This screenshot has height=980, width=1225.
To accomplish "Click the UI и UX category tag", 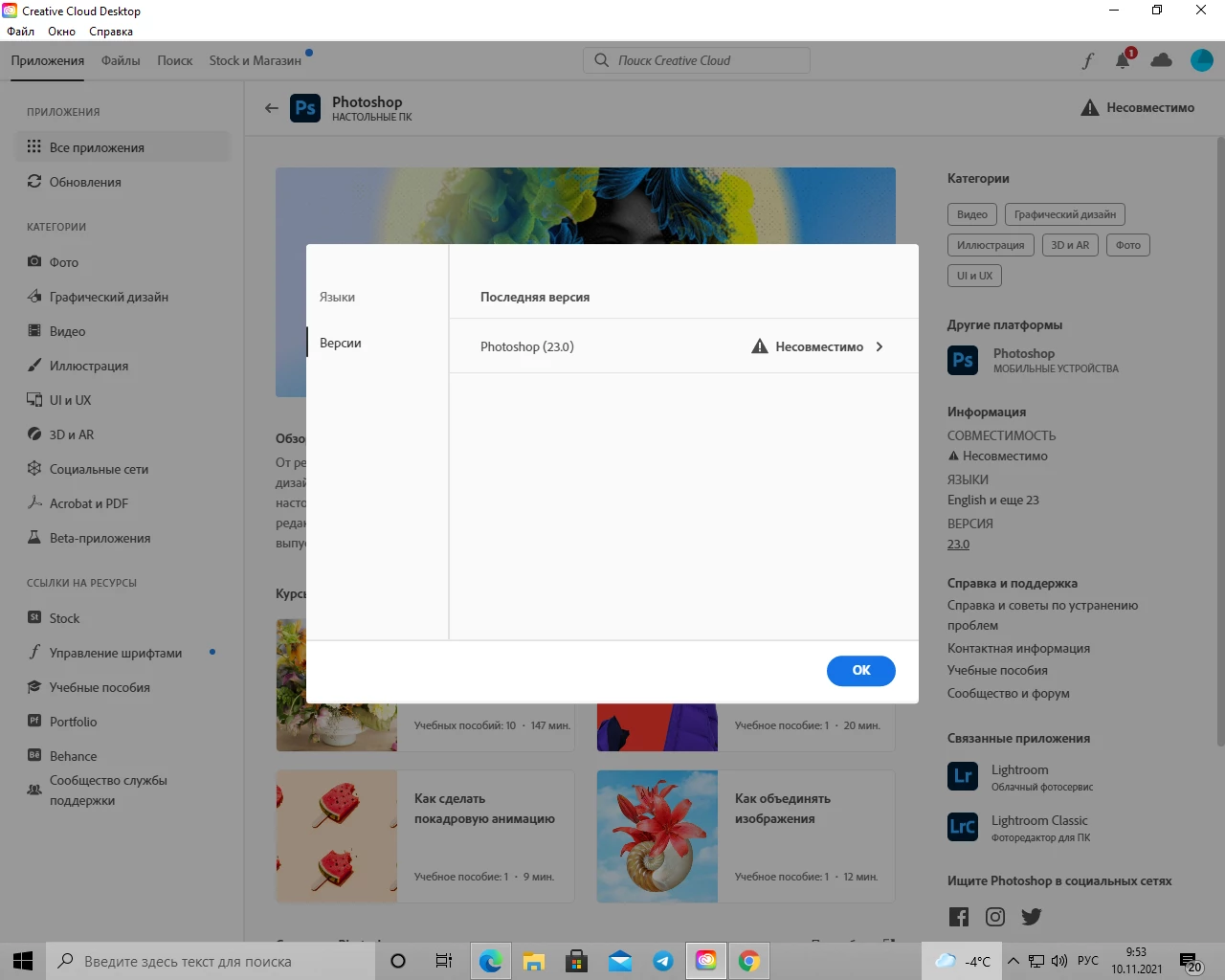I will point(974,276).
